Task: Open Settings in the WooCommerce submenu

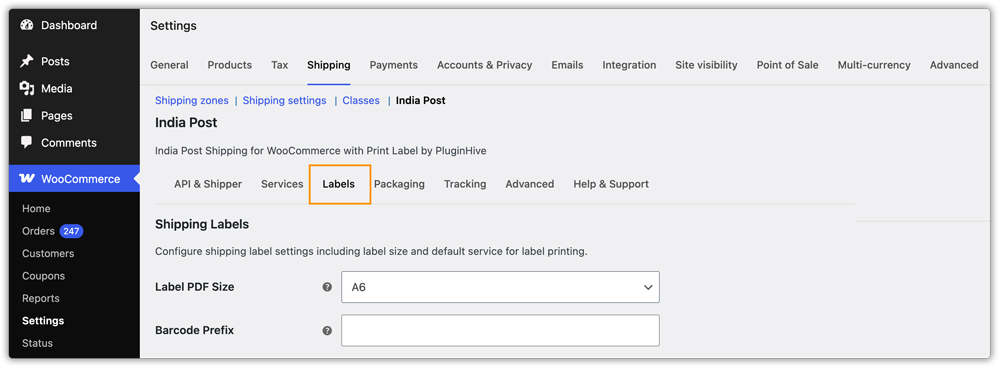Action: coord(43,321)
